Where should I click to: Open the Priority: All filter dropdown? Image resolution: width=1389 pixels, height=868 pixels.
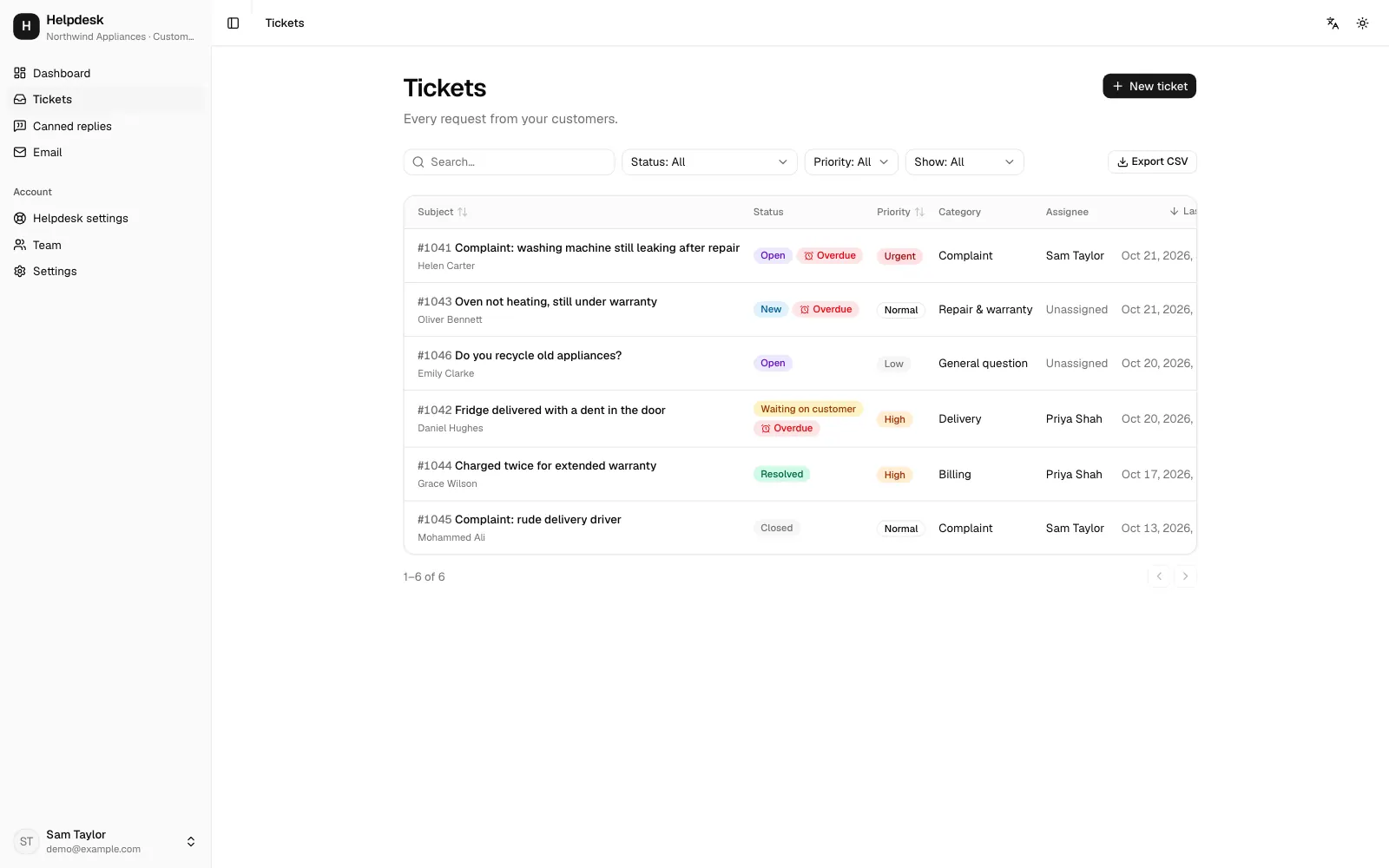[851, 162]
